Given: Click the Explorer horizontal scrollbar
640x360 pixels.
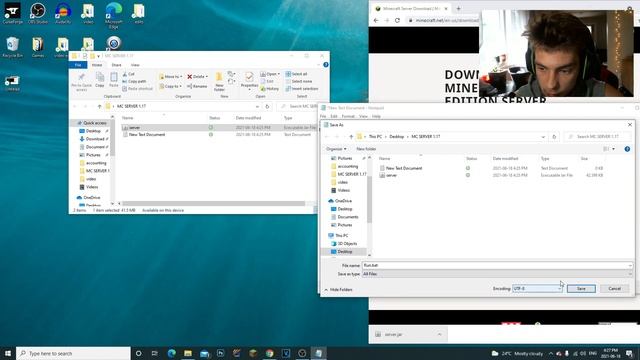Looking at the screenshot, I should pyautogui.click(x=213, y=203).
